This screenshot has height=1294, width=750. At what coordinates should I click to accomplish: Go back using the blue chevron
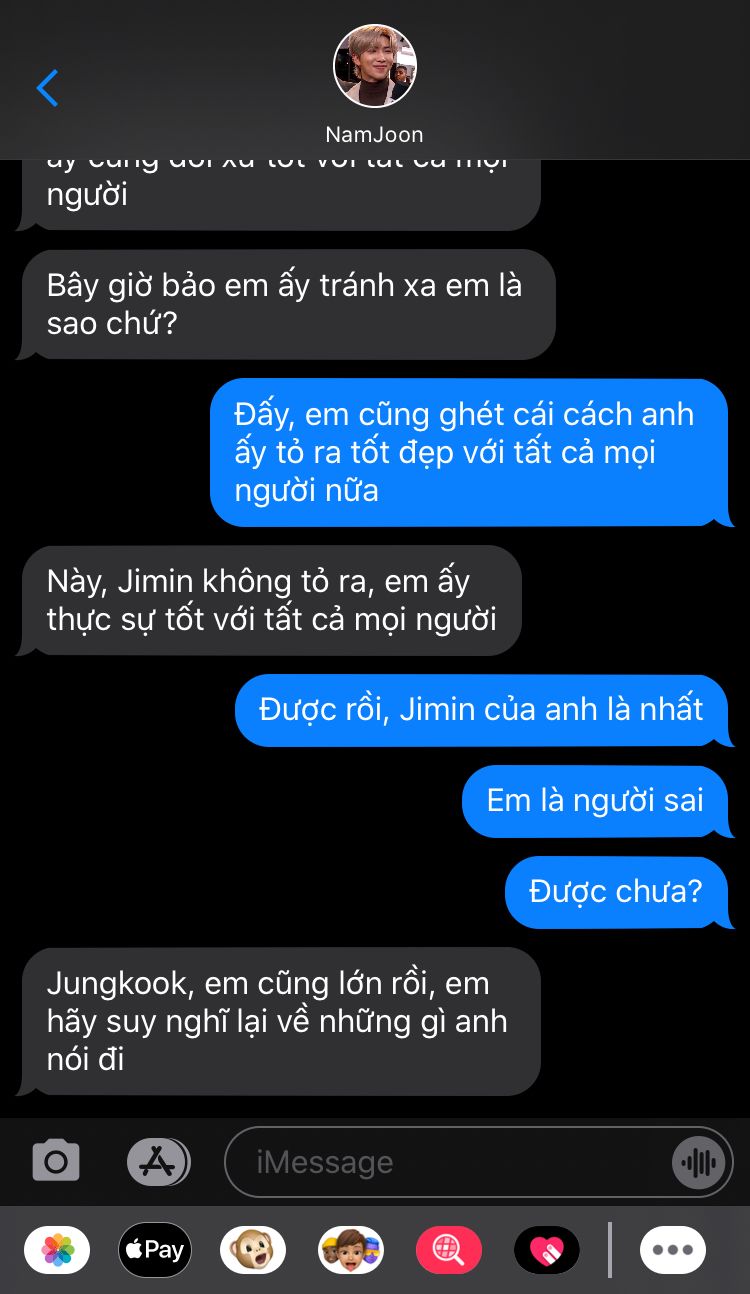pos(48,88)
